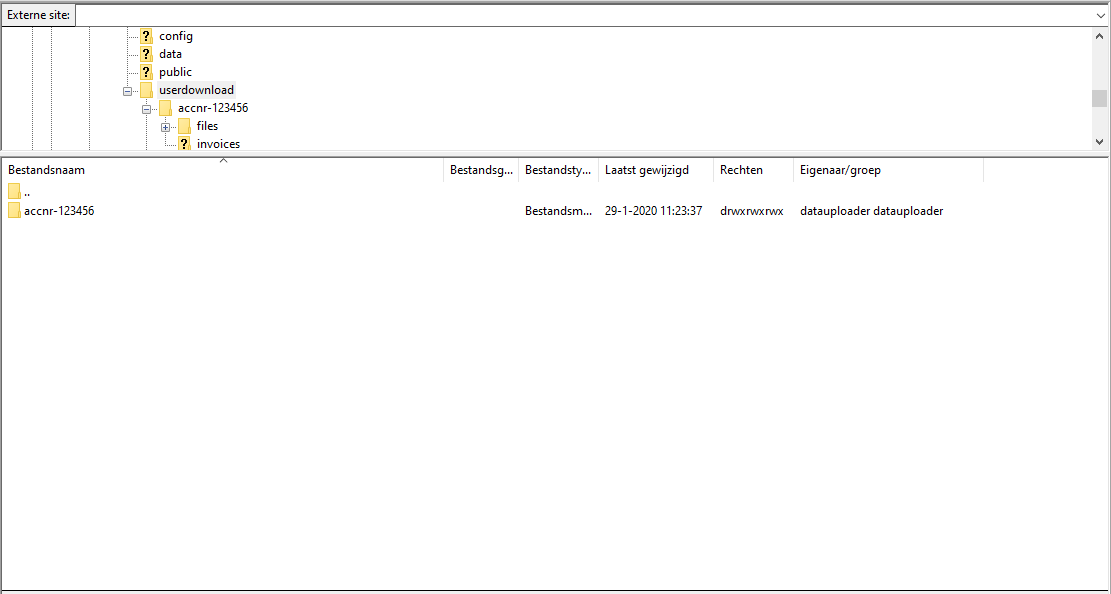Viewport: 1111px width, 594px height.
Task: Click the files folder icon in tree
Action: [x=184, y=126]
